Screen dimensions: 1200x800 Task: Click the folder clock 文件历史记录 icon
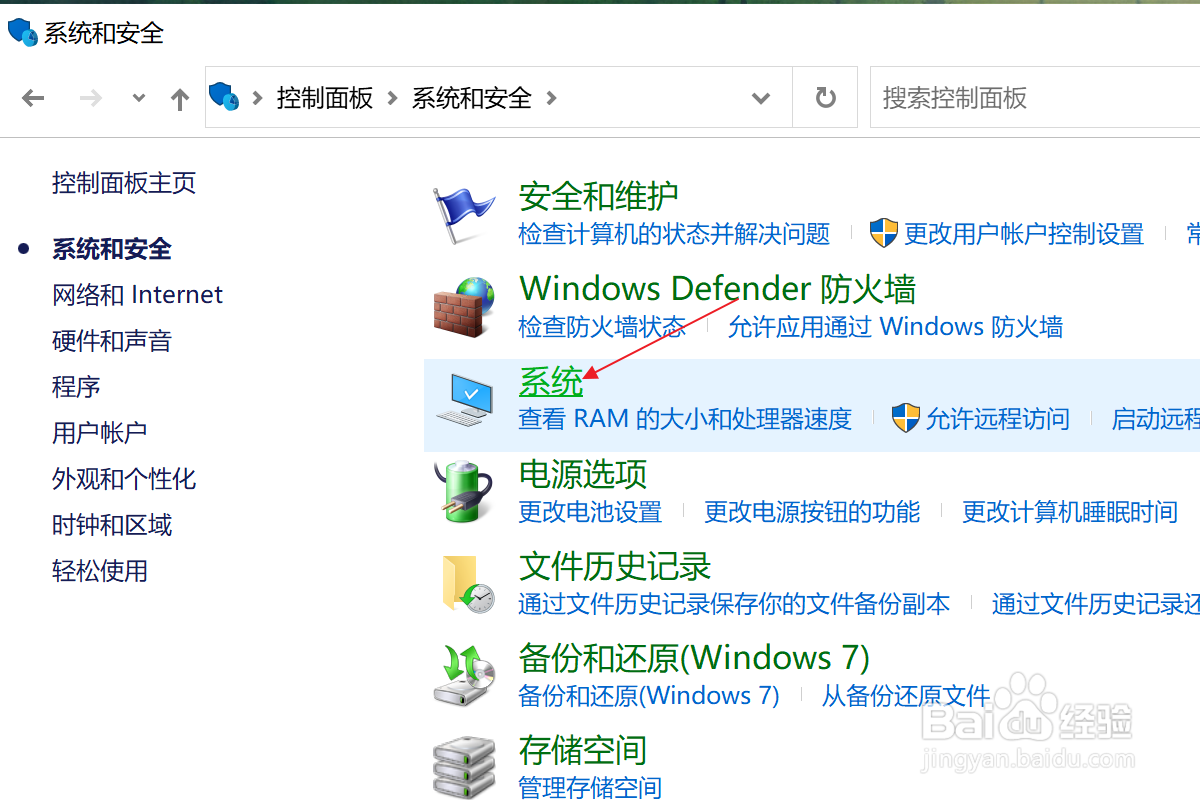[467, 583]
